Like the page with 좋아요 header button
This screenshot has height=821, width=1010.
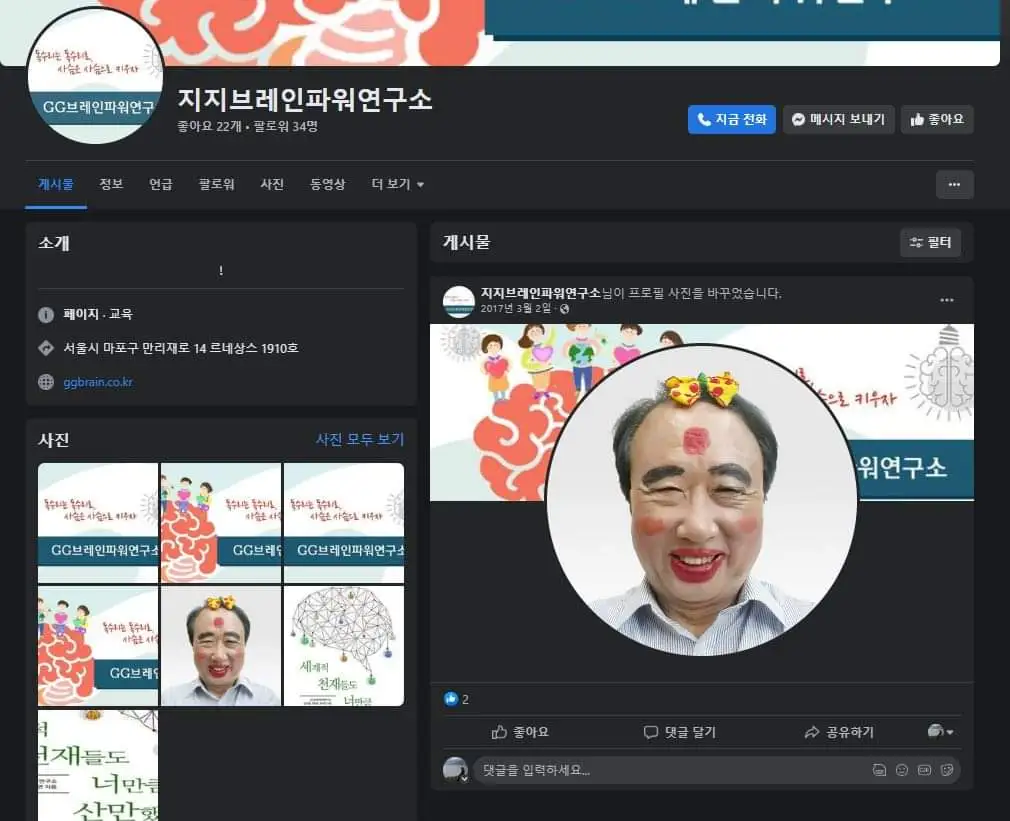click(937, 120)
